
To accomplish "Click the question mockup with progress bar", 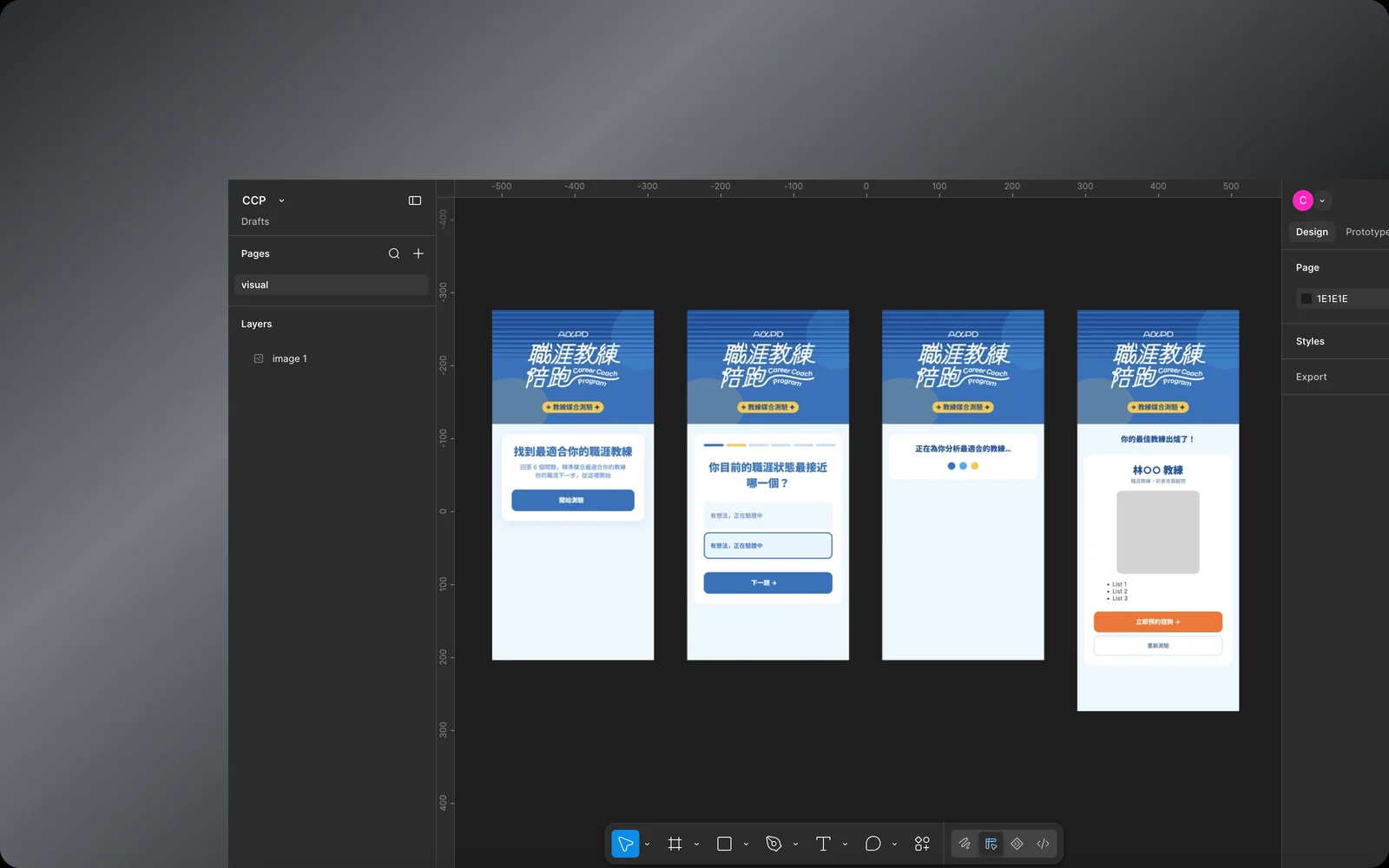I will tap(768, 485).
